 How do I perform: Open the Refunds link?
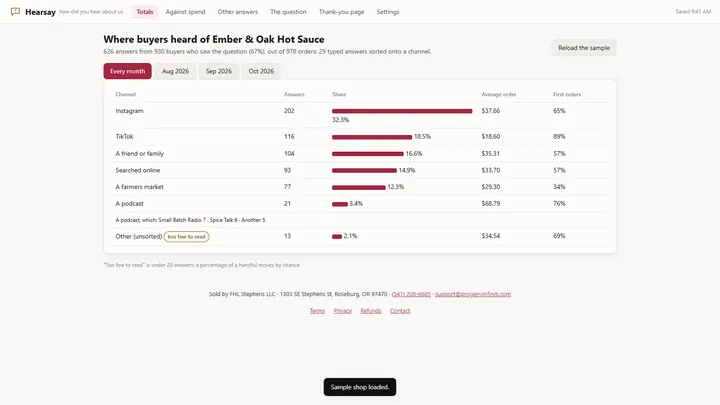pyautogui.click(x=371, y=311)
